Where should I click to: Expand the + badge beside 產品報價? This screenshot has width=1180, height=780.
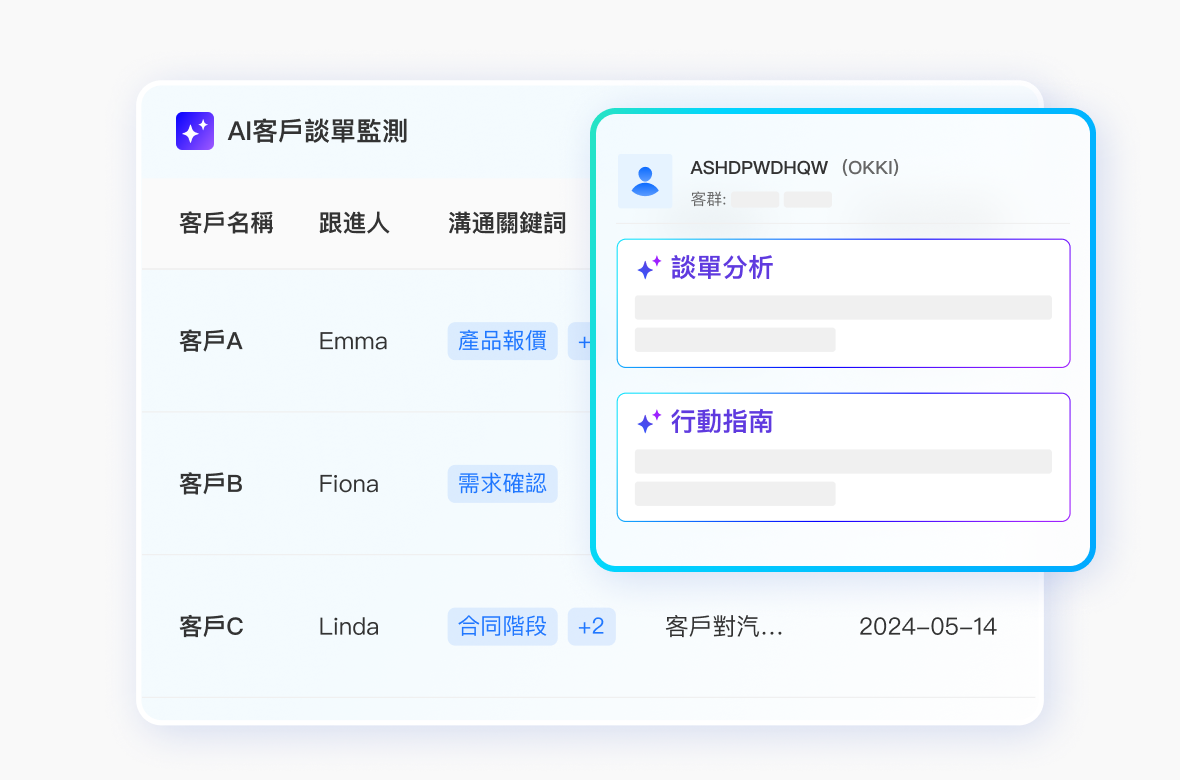(x=584, y=341)
